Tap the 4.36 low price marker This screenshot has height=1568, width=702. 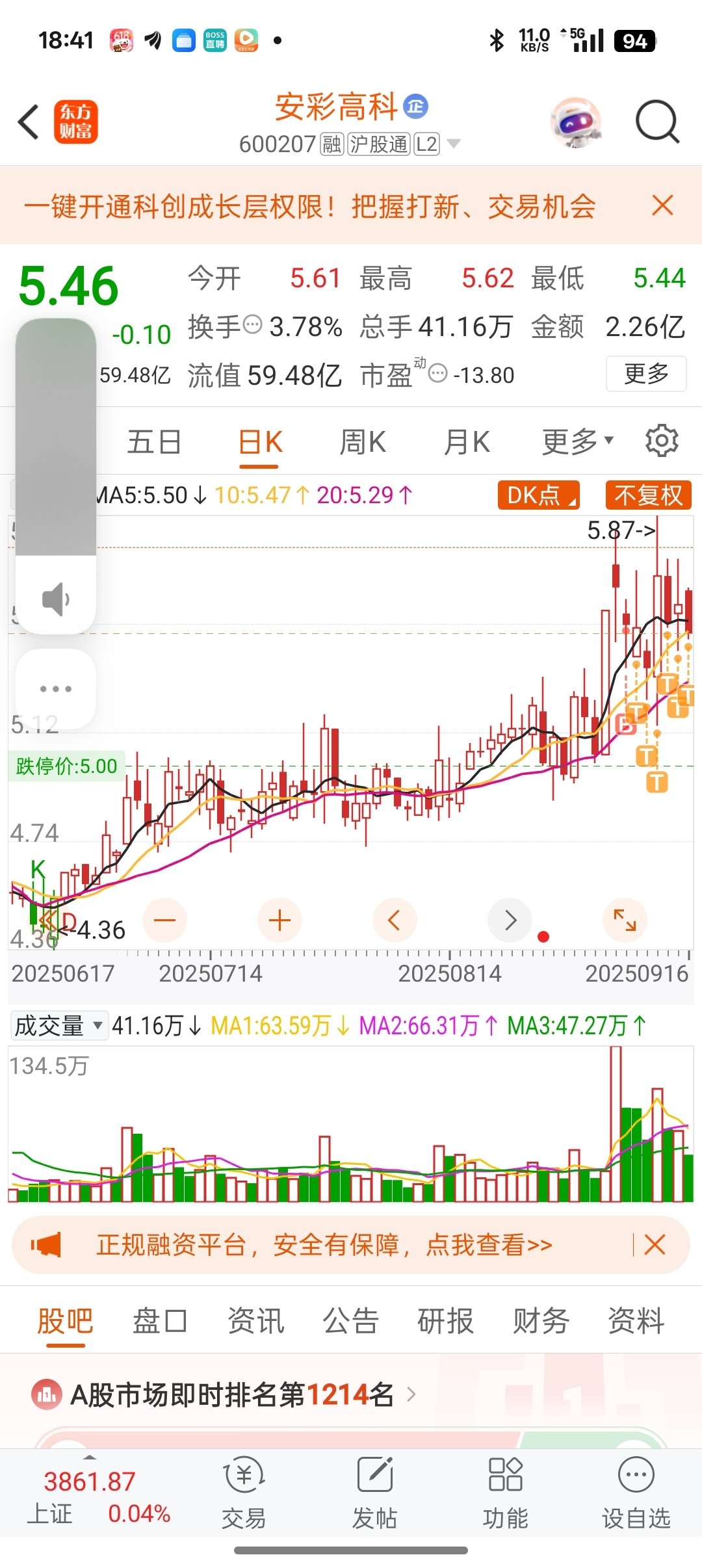[92, 930]
